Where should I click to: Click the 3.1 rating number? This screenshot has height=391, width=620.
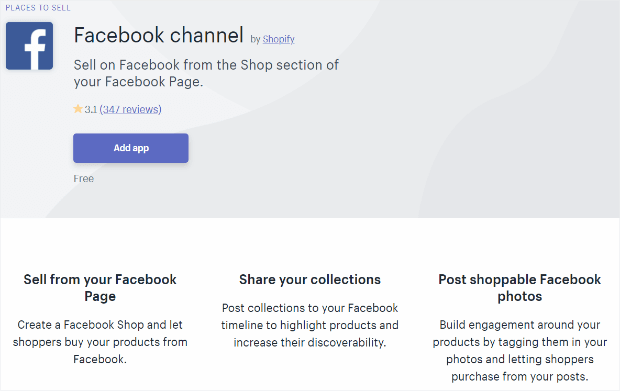[x=91, y=109]
